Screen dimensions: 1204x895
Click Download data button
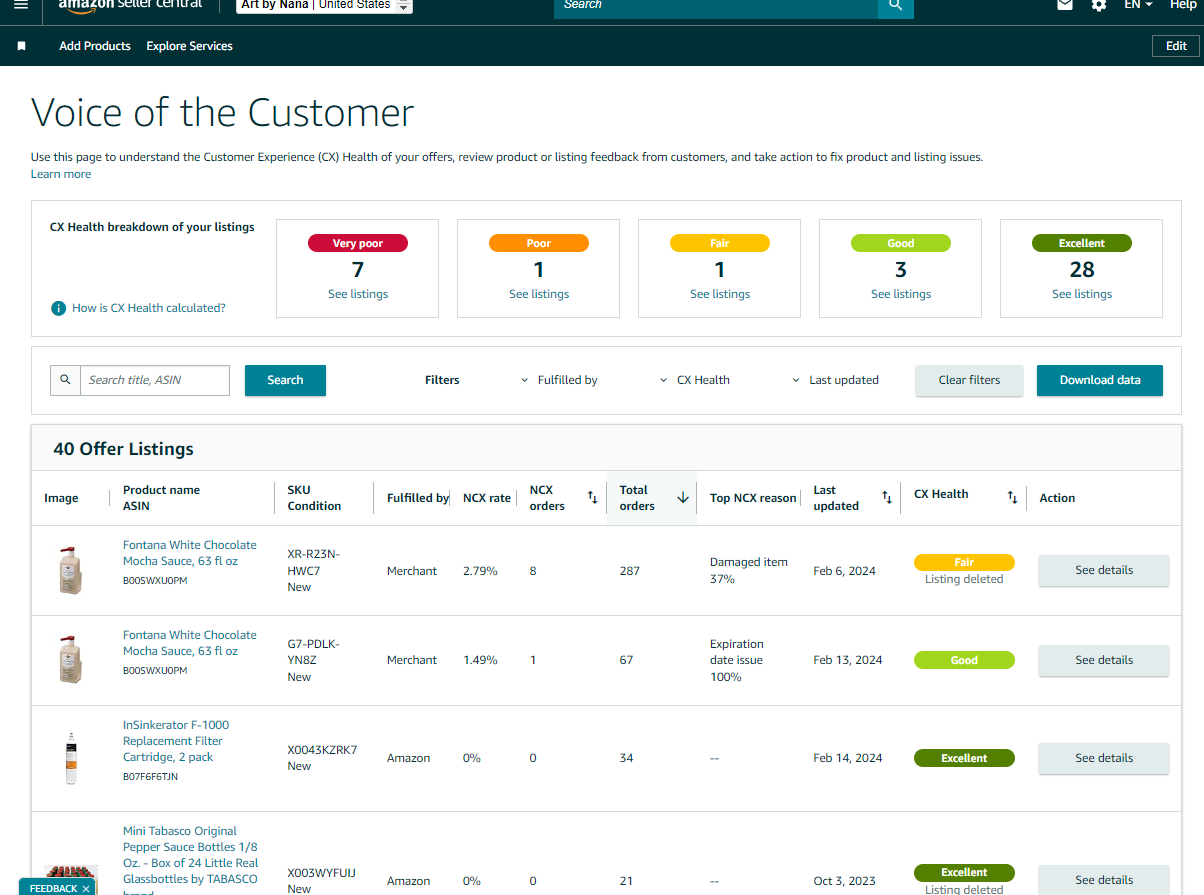coord(1100,380)
